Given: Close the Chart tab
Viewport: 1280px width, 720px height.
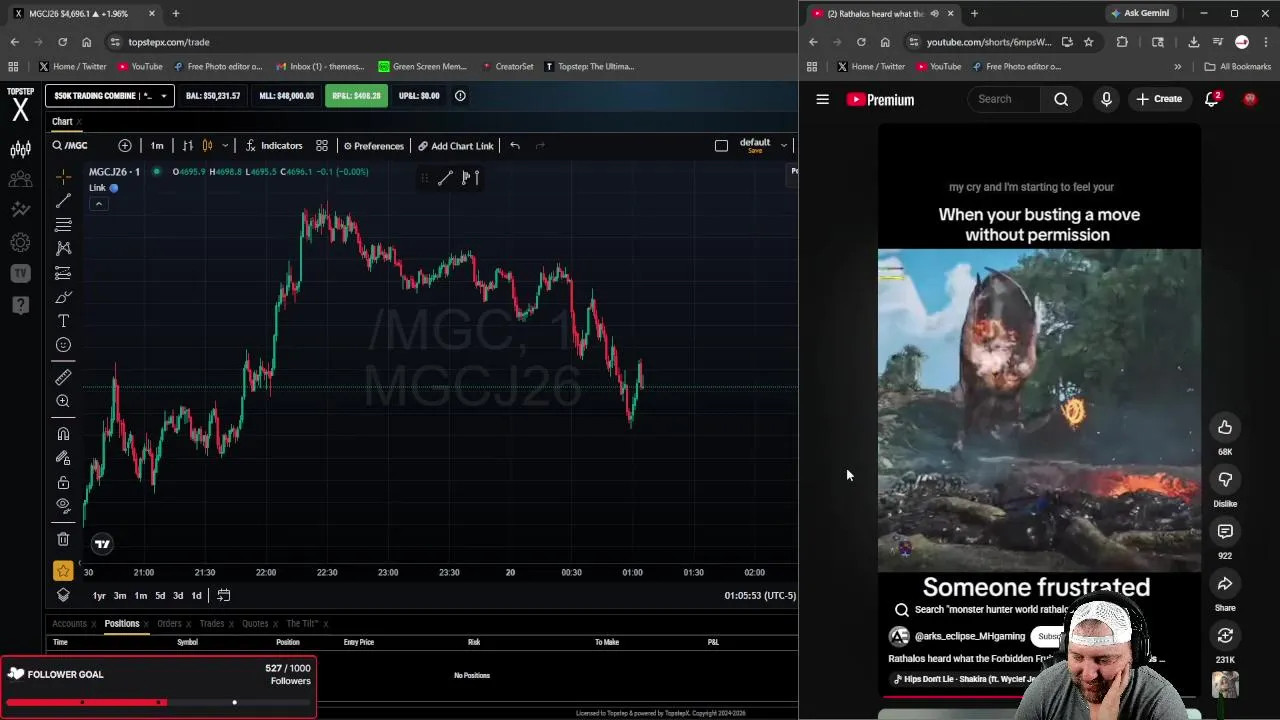Looking at the screenshot, I should click(78, 122).
